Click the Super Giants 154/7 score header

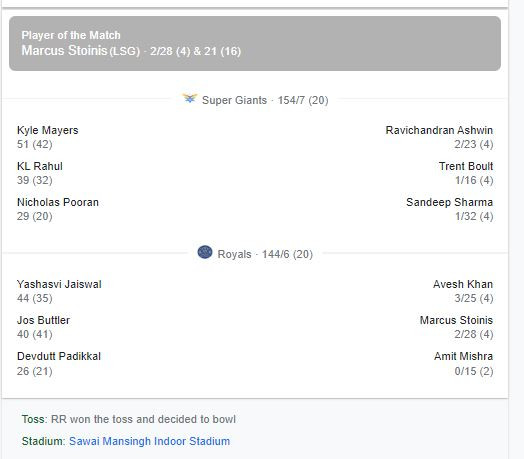click(265, 100)
